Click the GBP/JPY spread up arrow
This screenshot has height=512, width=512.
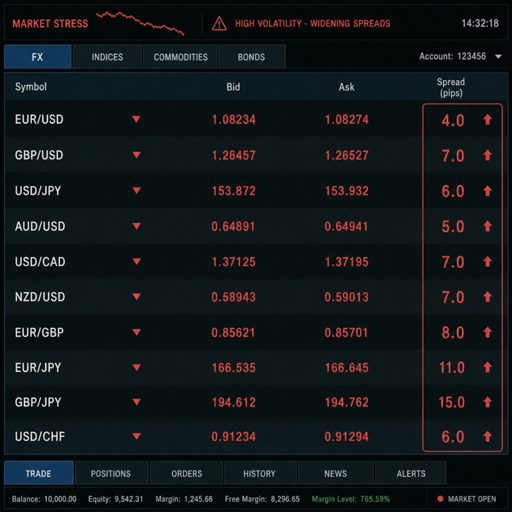pos(487,402)
